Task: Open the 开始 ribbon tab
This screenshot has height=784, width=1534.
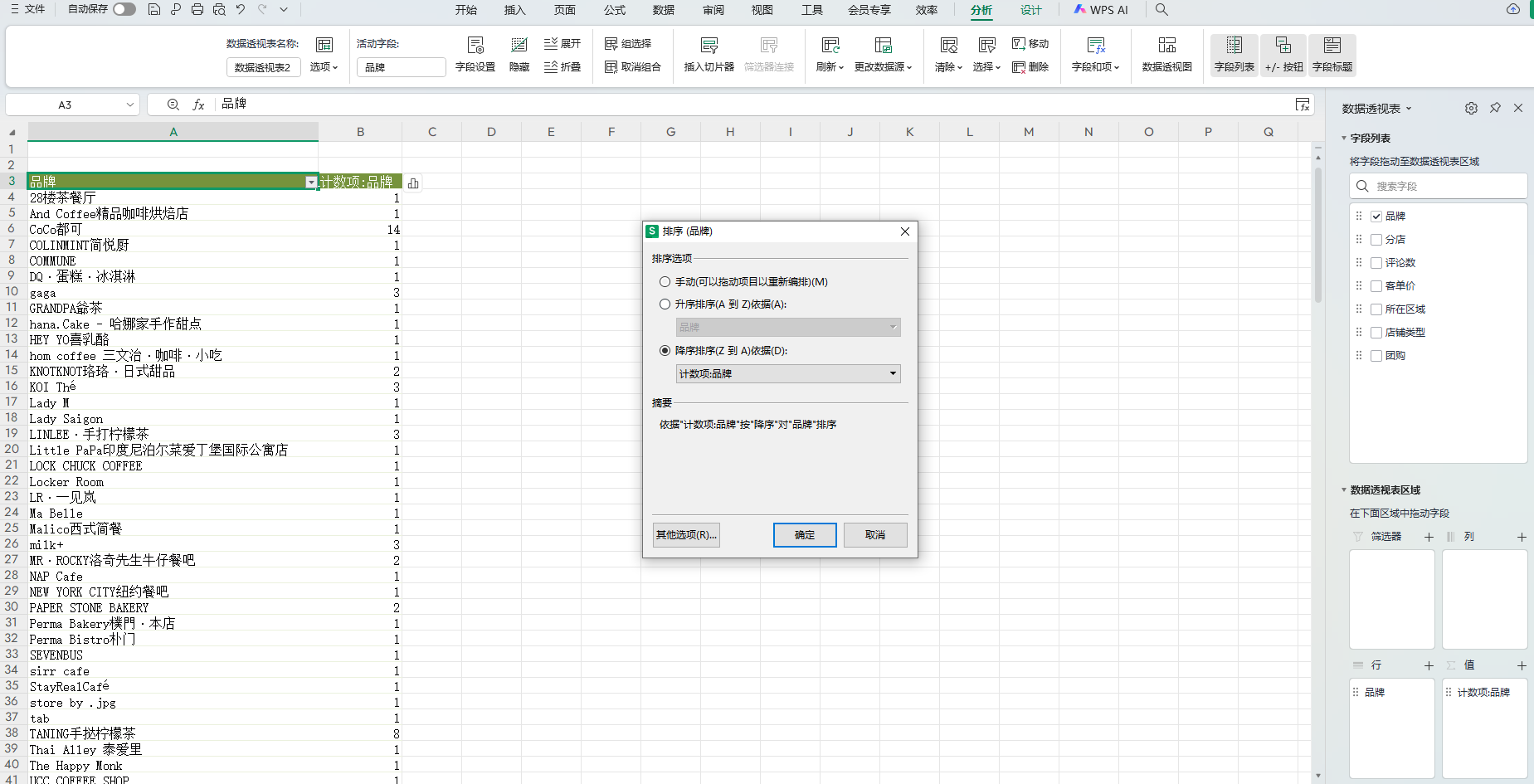Action: [x=466, y=10]
